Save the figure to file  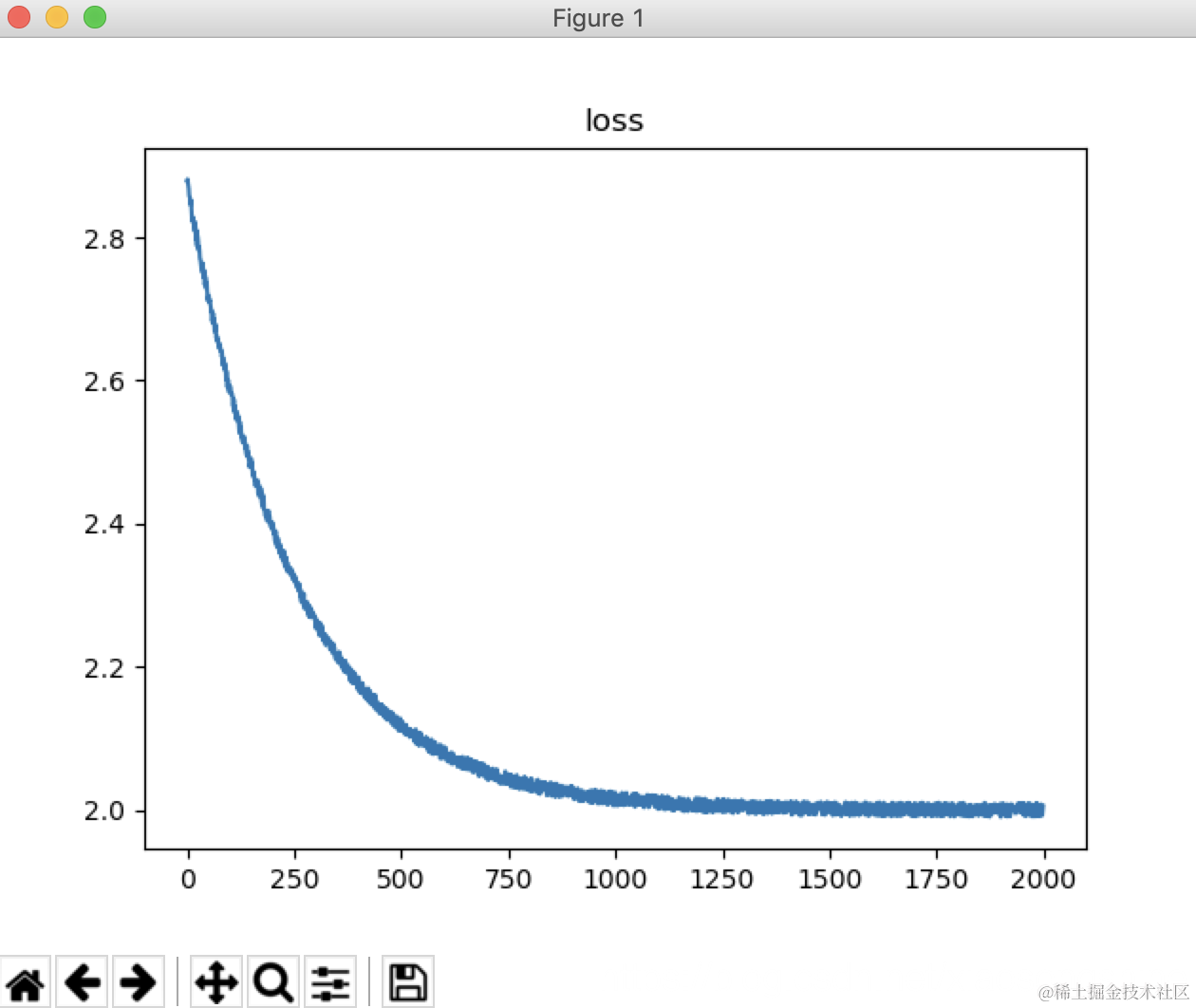408,982
